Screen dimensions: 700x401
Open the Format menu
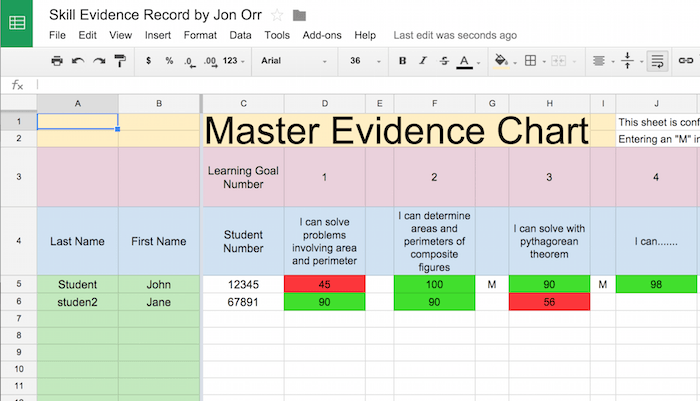tap(200, 35)
